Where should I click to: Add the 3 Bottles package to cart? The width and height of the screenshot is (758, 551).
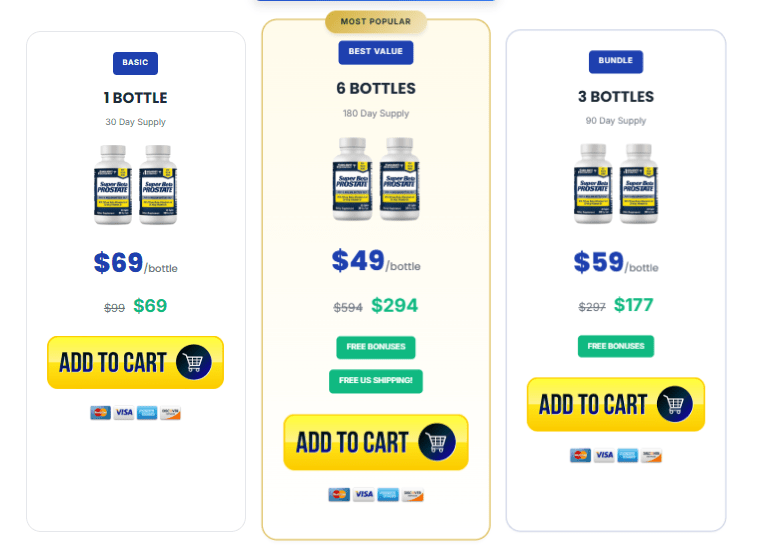point(615,404)
